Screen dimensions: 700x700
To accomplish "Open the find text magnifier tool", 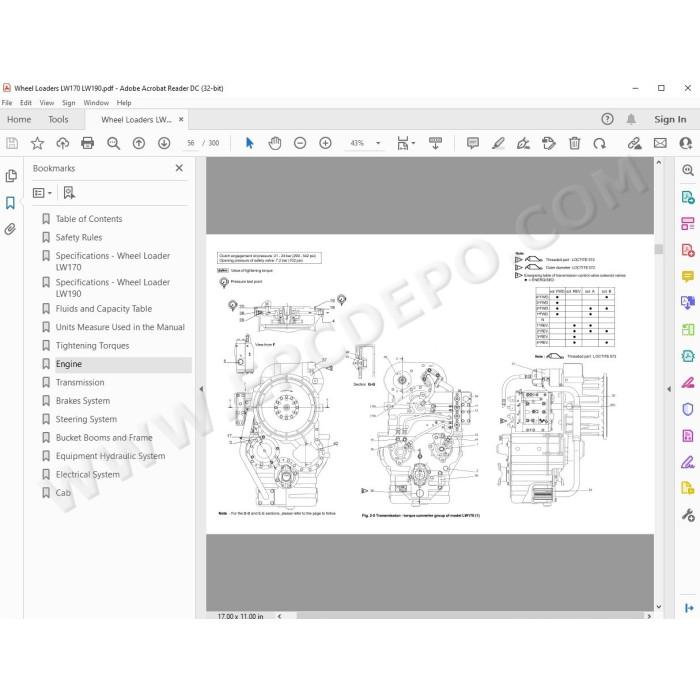I will coord(113,143).
